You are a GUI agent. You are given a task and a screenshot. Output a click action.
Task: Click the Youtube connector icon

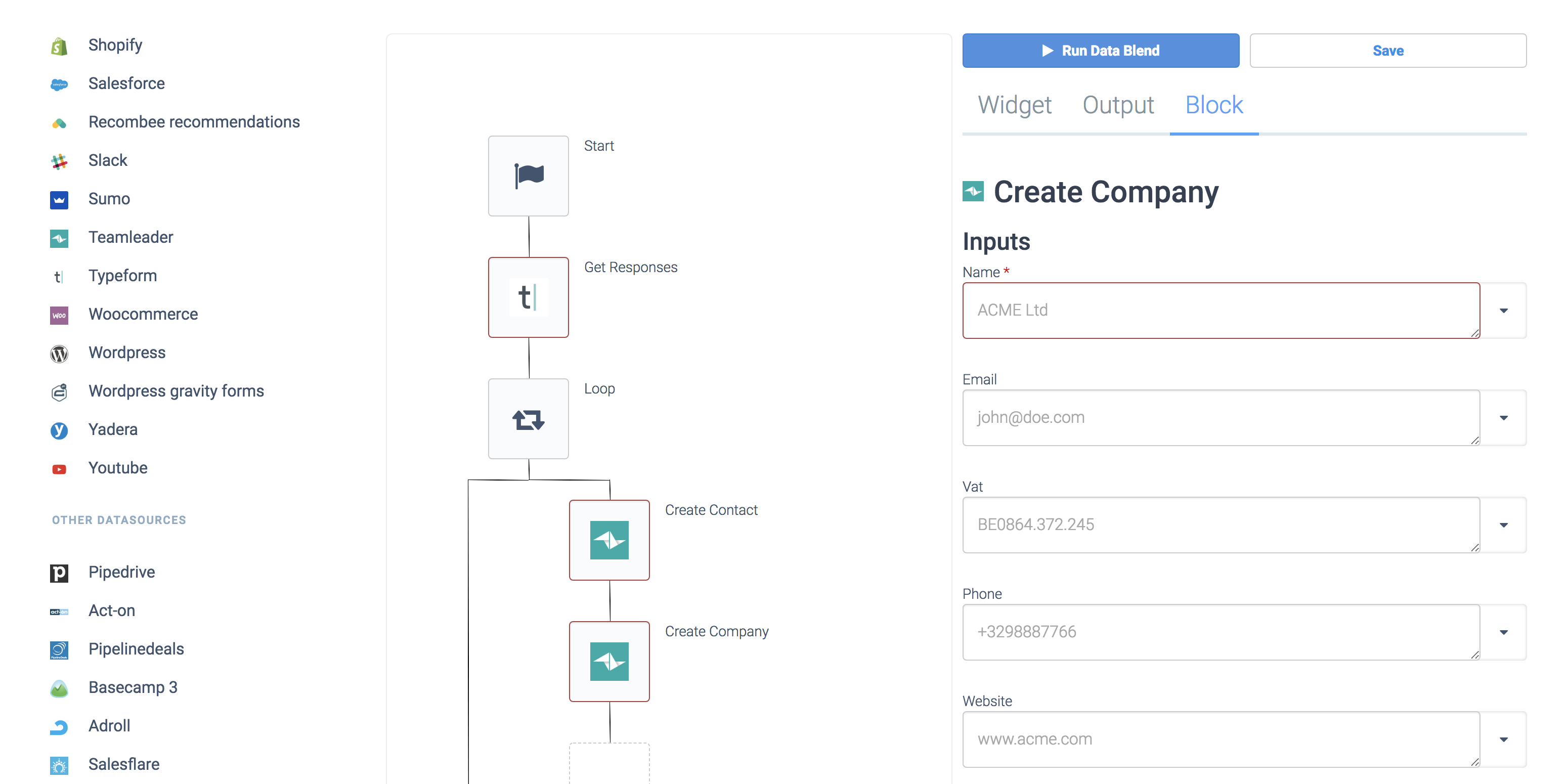click(x=59, y=469)
